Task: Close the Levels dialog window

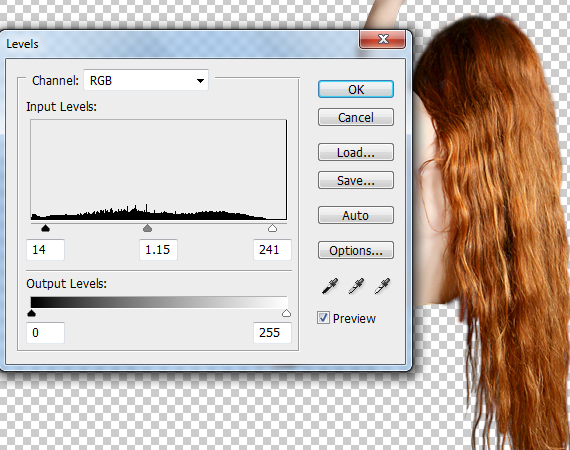Action: pyautogui.click(x=382, y=39)
